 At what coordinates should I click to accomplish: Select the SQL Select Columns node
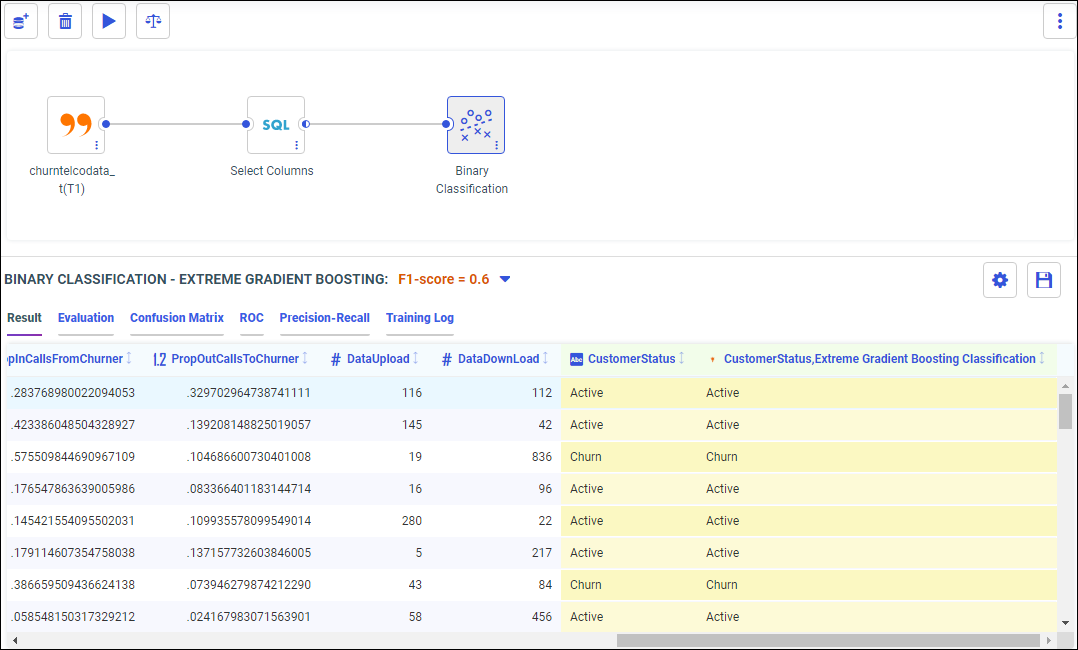(275, 125)
